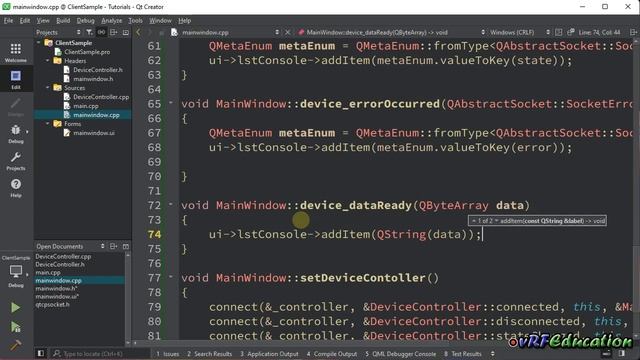
Task: Run the project with green play button
Action: (16, 307)
